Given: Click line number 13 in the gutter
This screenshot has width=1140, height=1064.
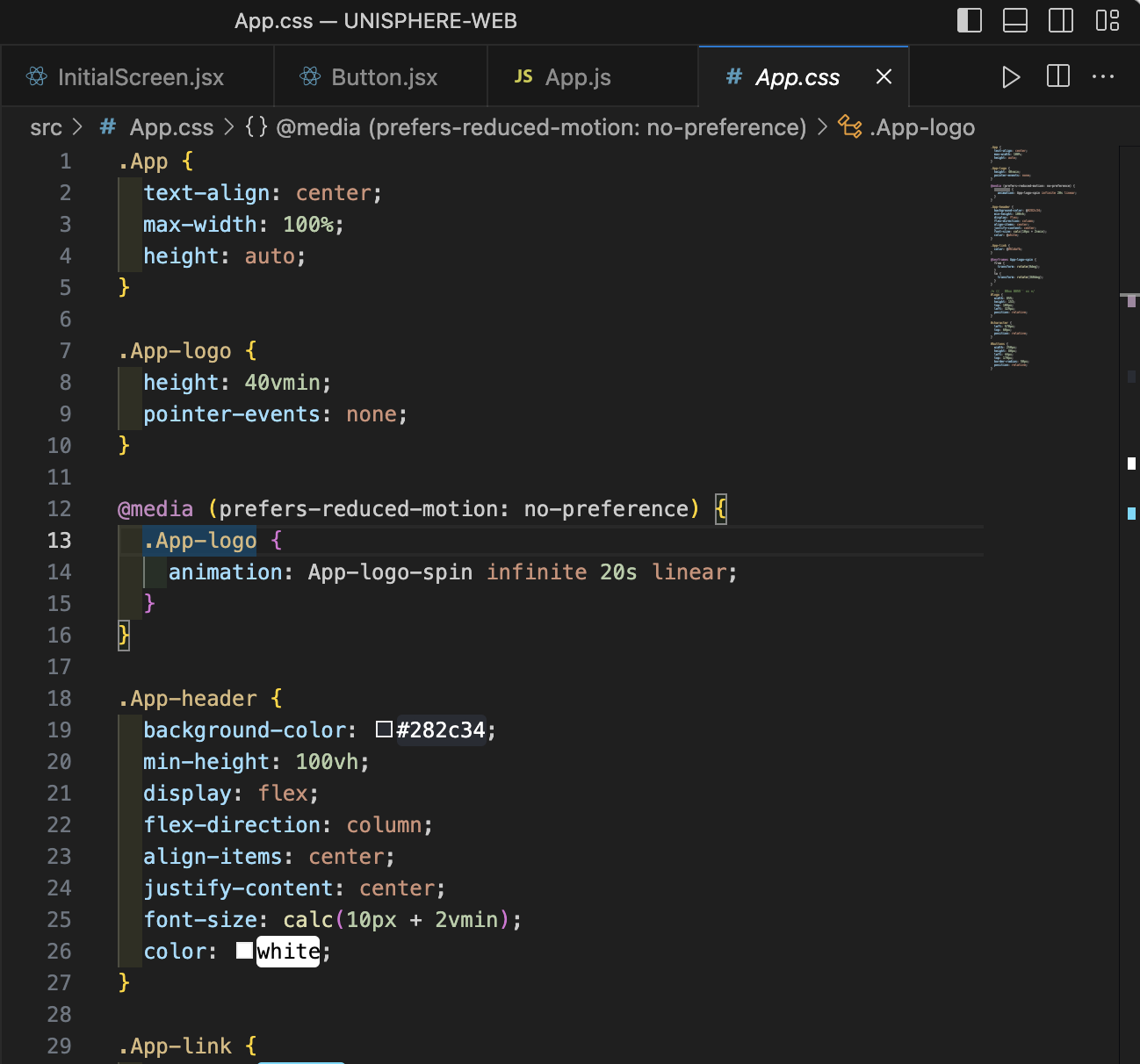Looking at the screenshot, I should 59,540.
